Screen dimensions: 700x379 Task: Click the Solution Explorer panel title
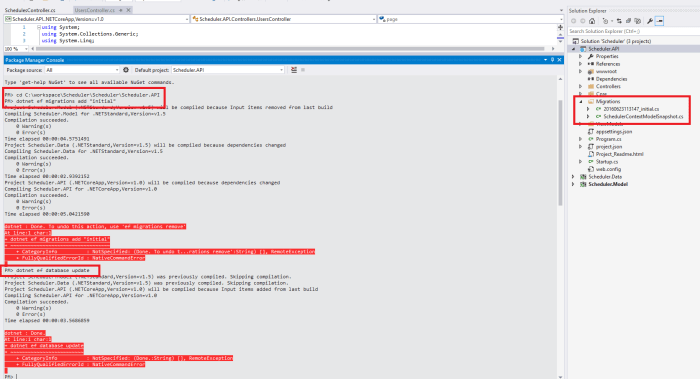(x=588, y=11)
